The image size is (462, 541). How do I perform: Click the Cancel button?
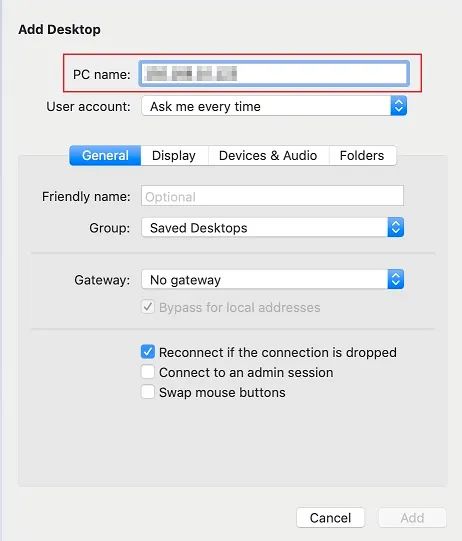tap(330, 518)
